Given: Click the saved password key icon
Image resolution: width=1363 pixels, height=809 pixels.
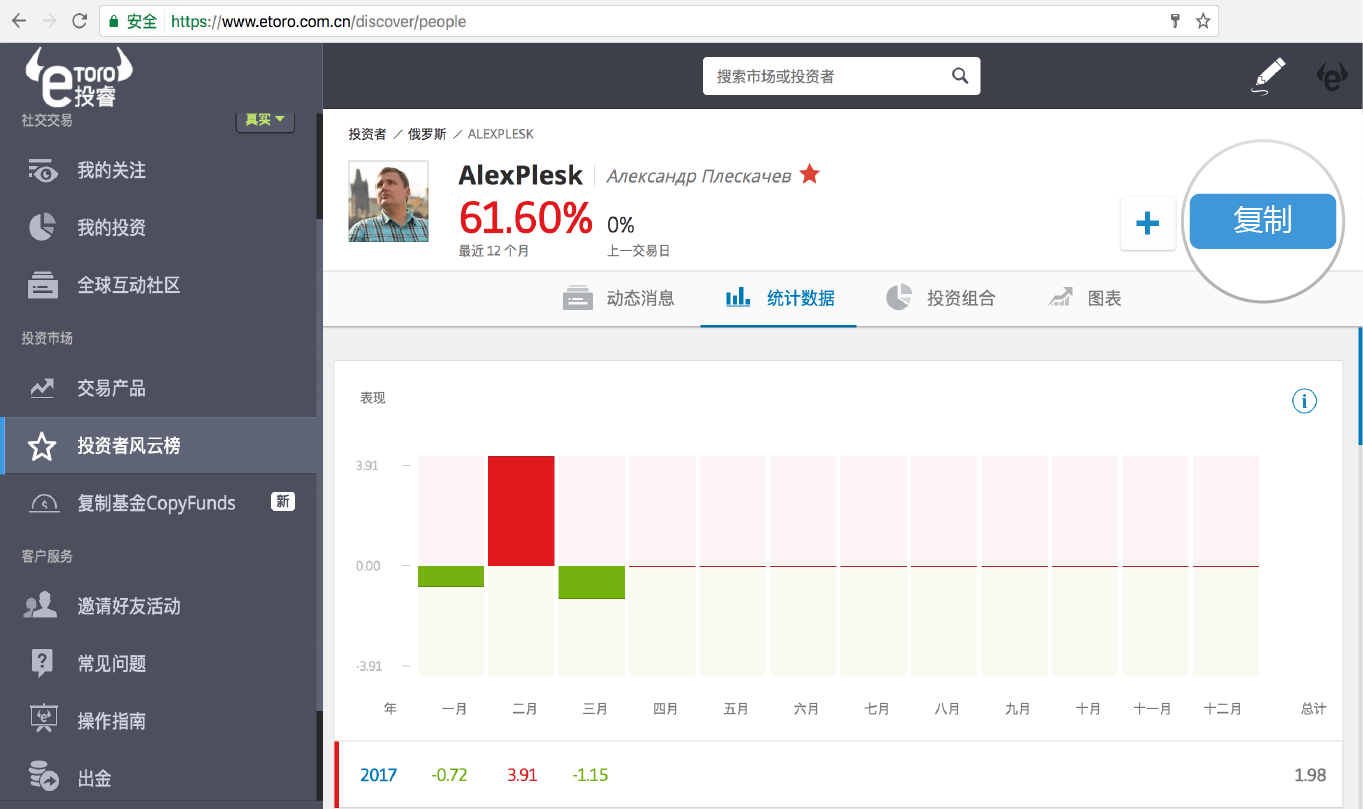Looking at the screenshot, I should pos(1176,21).
